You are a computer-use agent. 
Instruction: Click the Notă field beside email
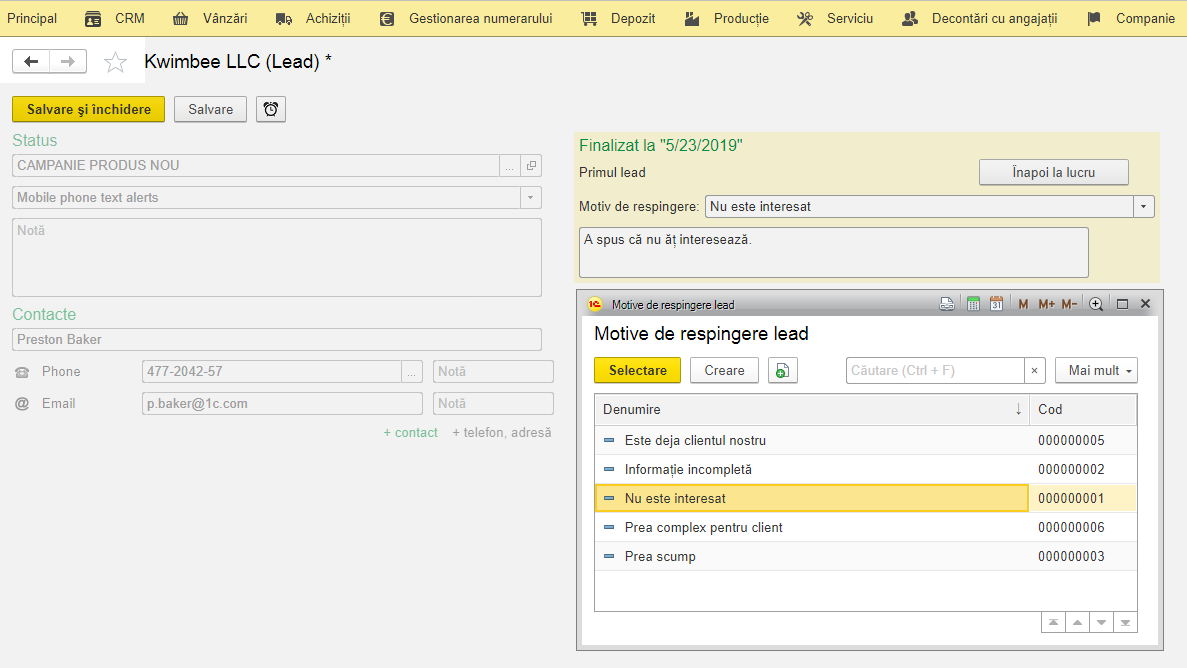494,404
